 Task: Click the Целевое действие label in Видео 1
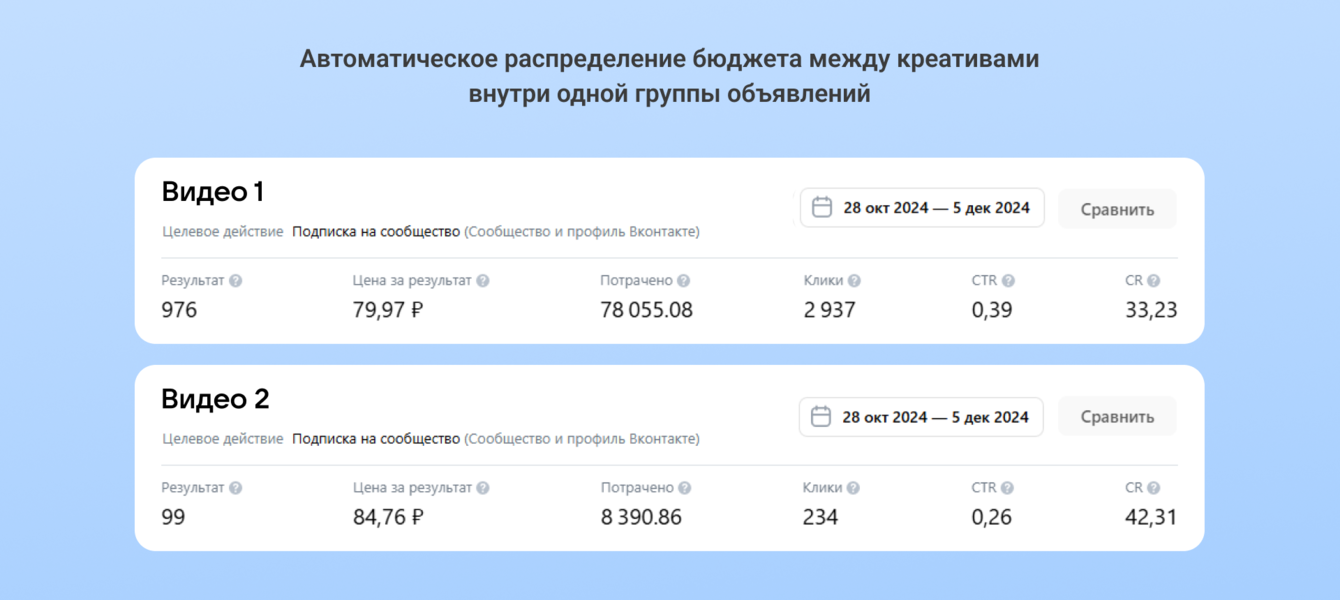222,232
